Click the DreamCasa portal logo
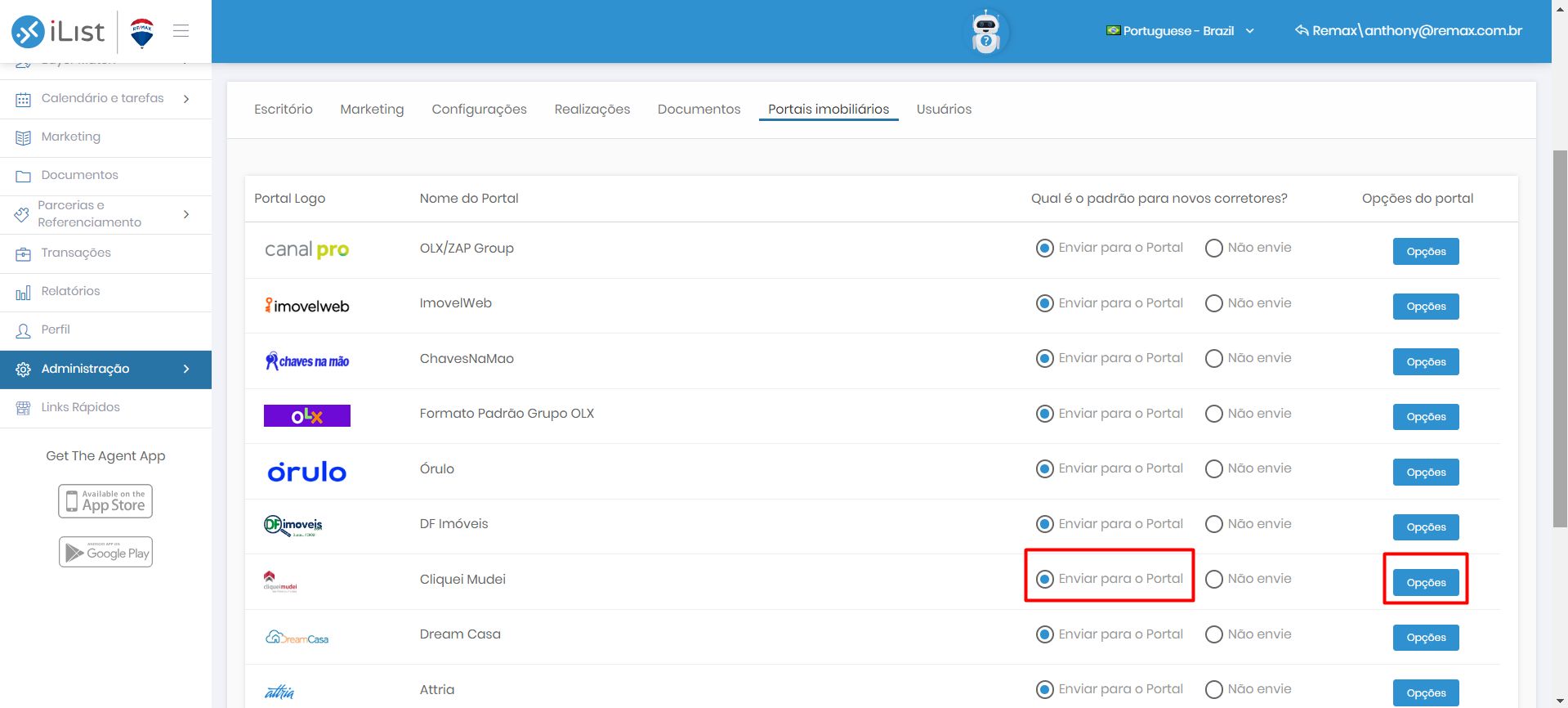Viewport: 1568px width, 708px height. [x=297, y=637]
